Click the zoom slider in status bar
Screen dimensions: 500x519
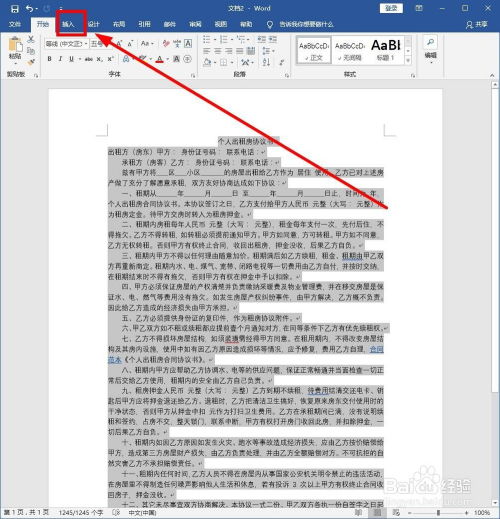point(438,513)
